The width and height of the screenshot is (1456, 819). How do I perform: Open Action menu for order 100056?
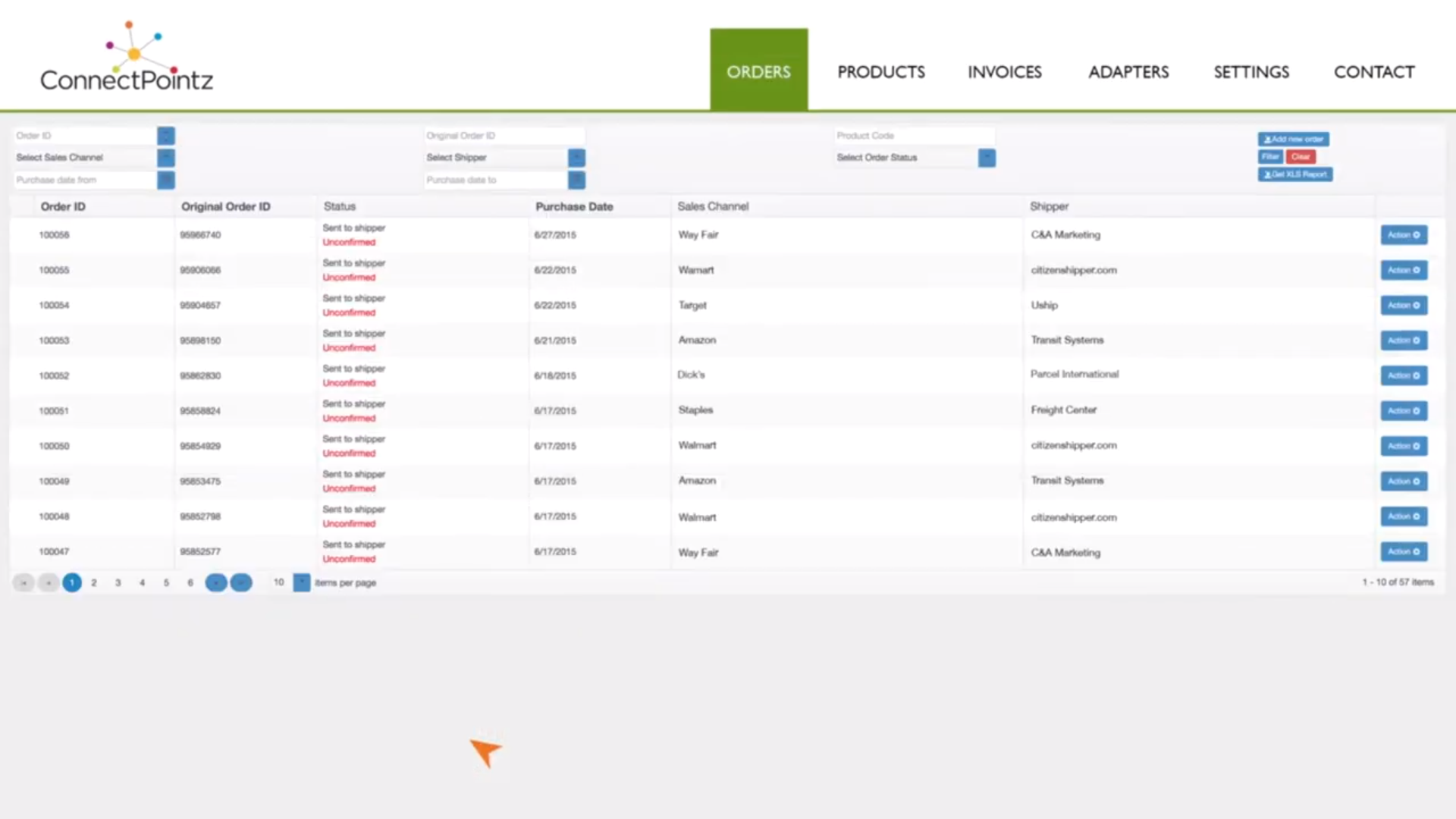(1404, 235)
